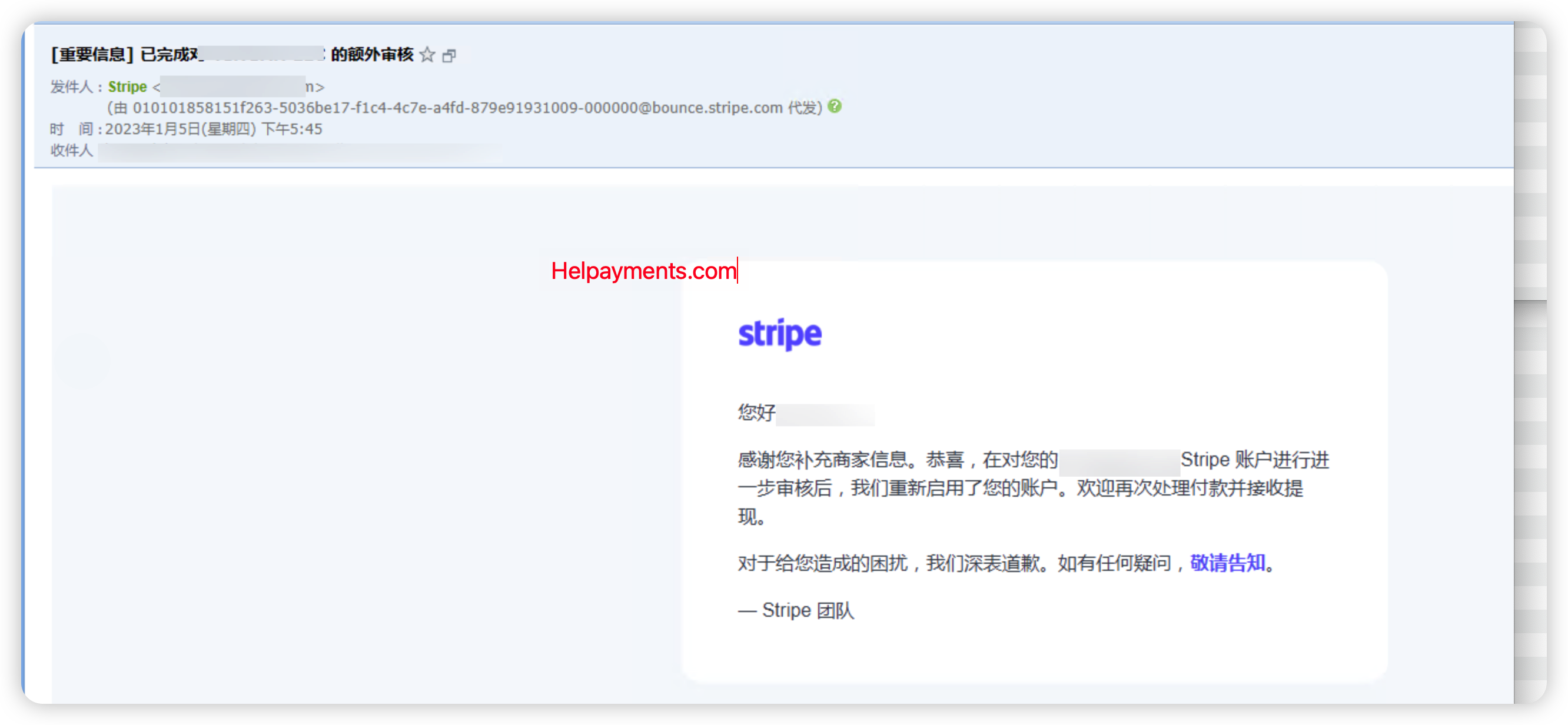Click the email subject title 重要信息
Image resolution: width=1568 pixels, height=725 pixels.
pyautogui.click(x=92, y=55)
